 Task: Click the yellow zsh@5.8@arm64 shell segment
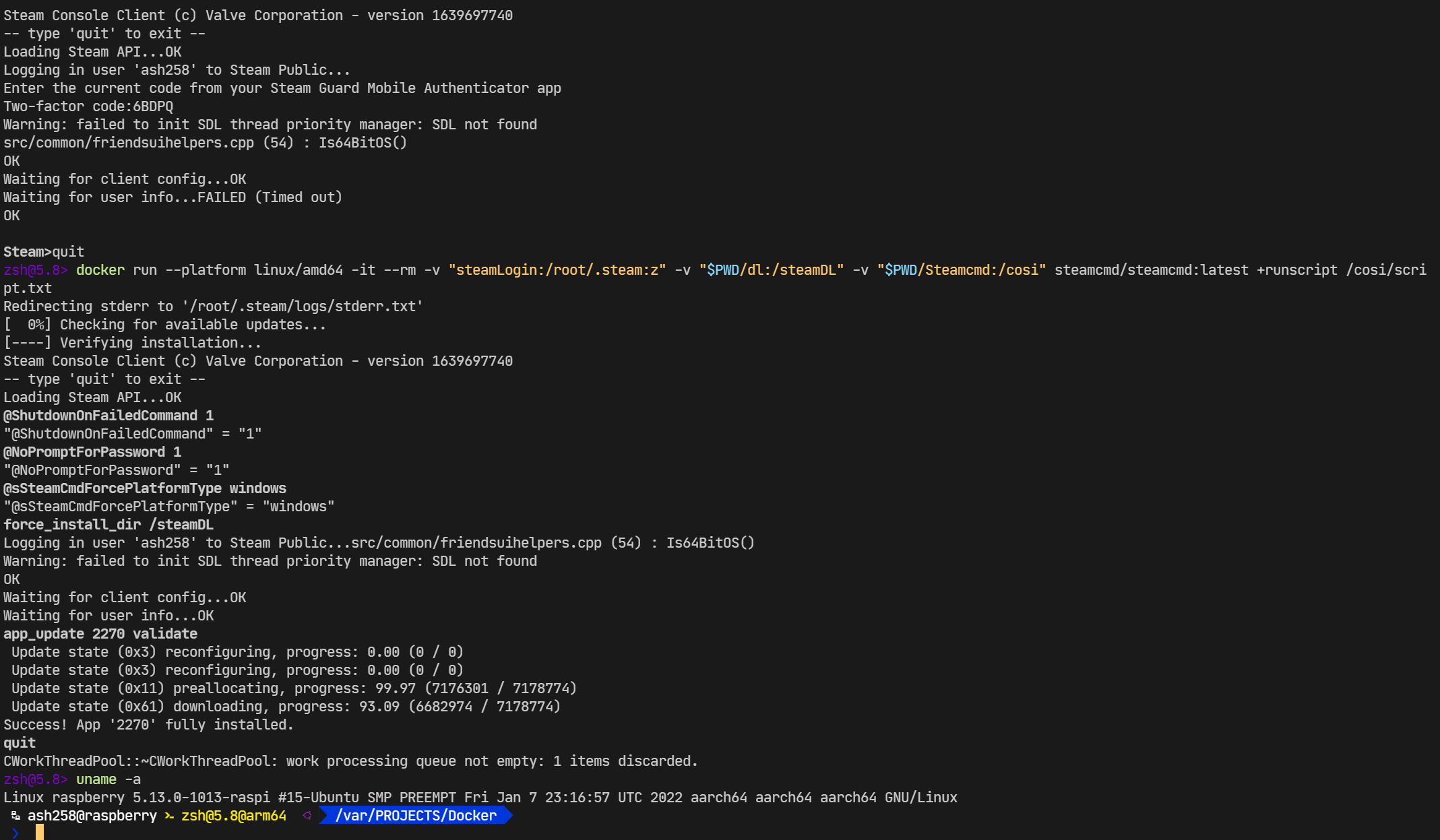233,816
